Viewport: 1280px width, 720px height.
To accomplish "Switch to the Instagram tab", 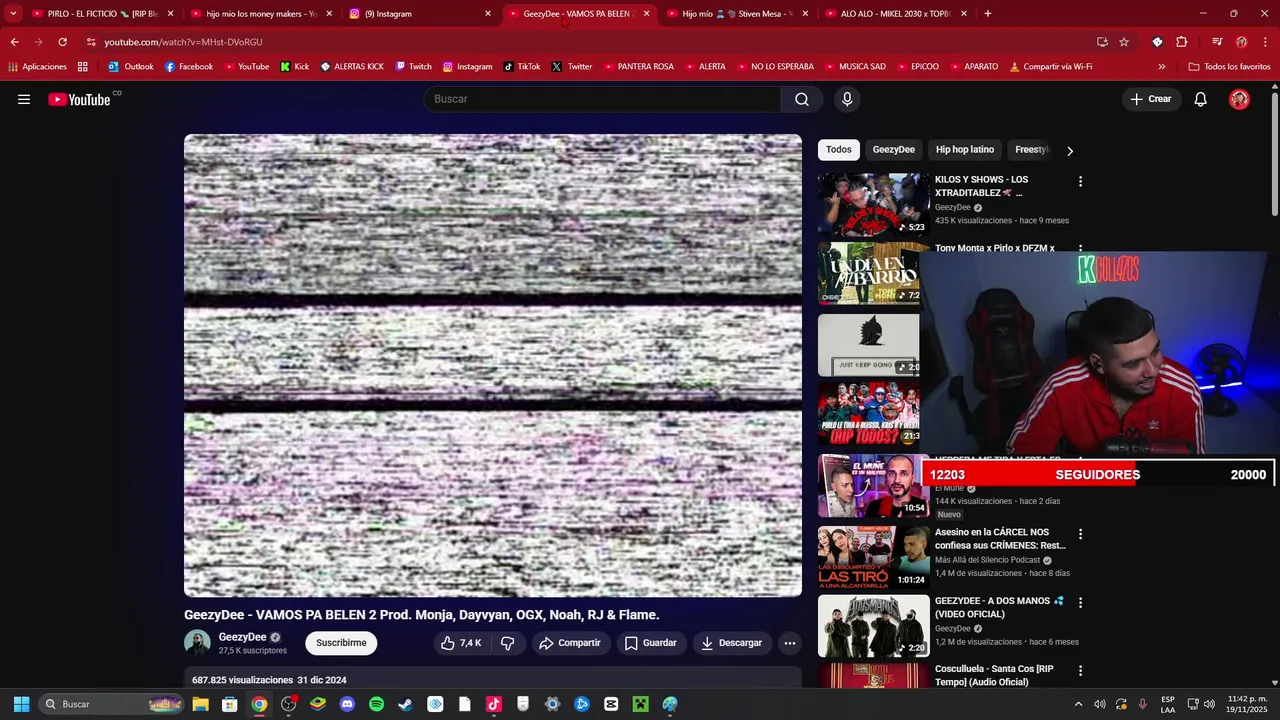I will point(420,14).
